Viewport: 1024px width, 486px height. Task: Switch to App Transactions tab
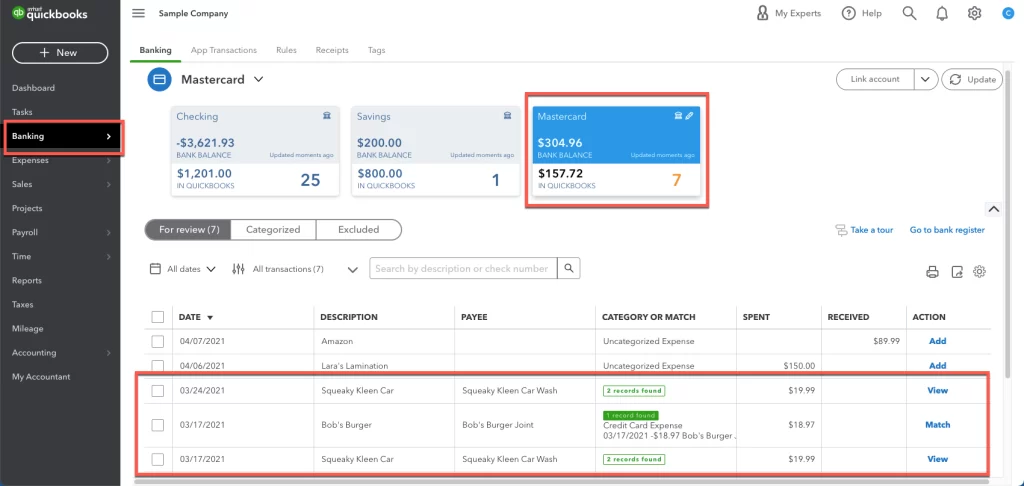pos(223,50)
